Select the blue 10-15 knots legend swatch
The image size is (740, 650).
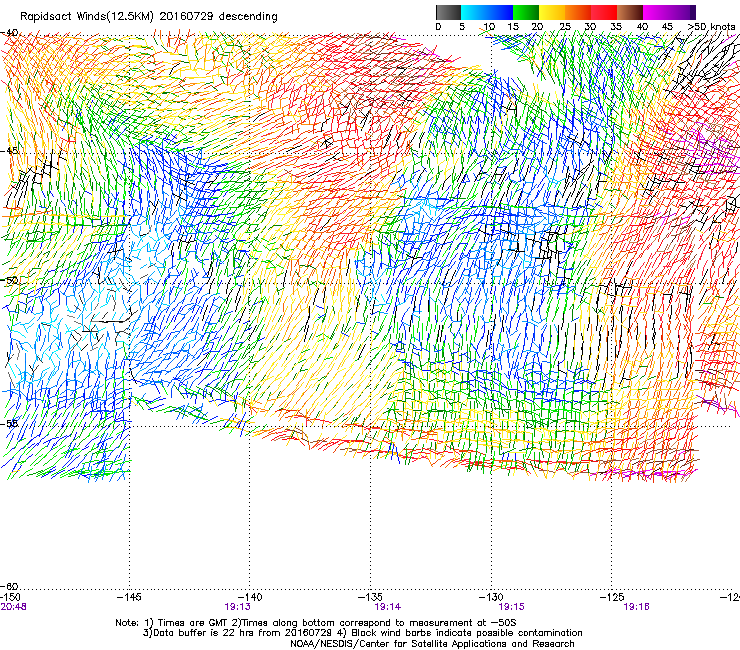pos(500,12)
